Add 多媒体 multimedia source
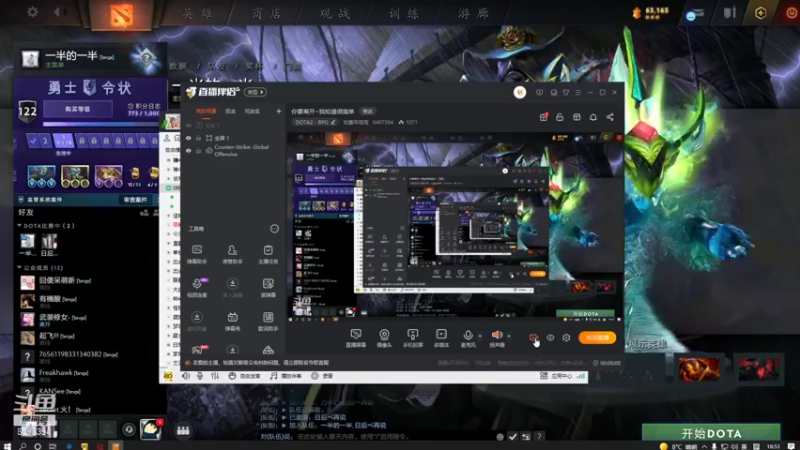The height and width of the screenshot is (450, 800). [441, 338]
